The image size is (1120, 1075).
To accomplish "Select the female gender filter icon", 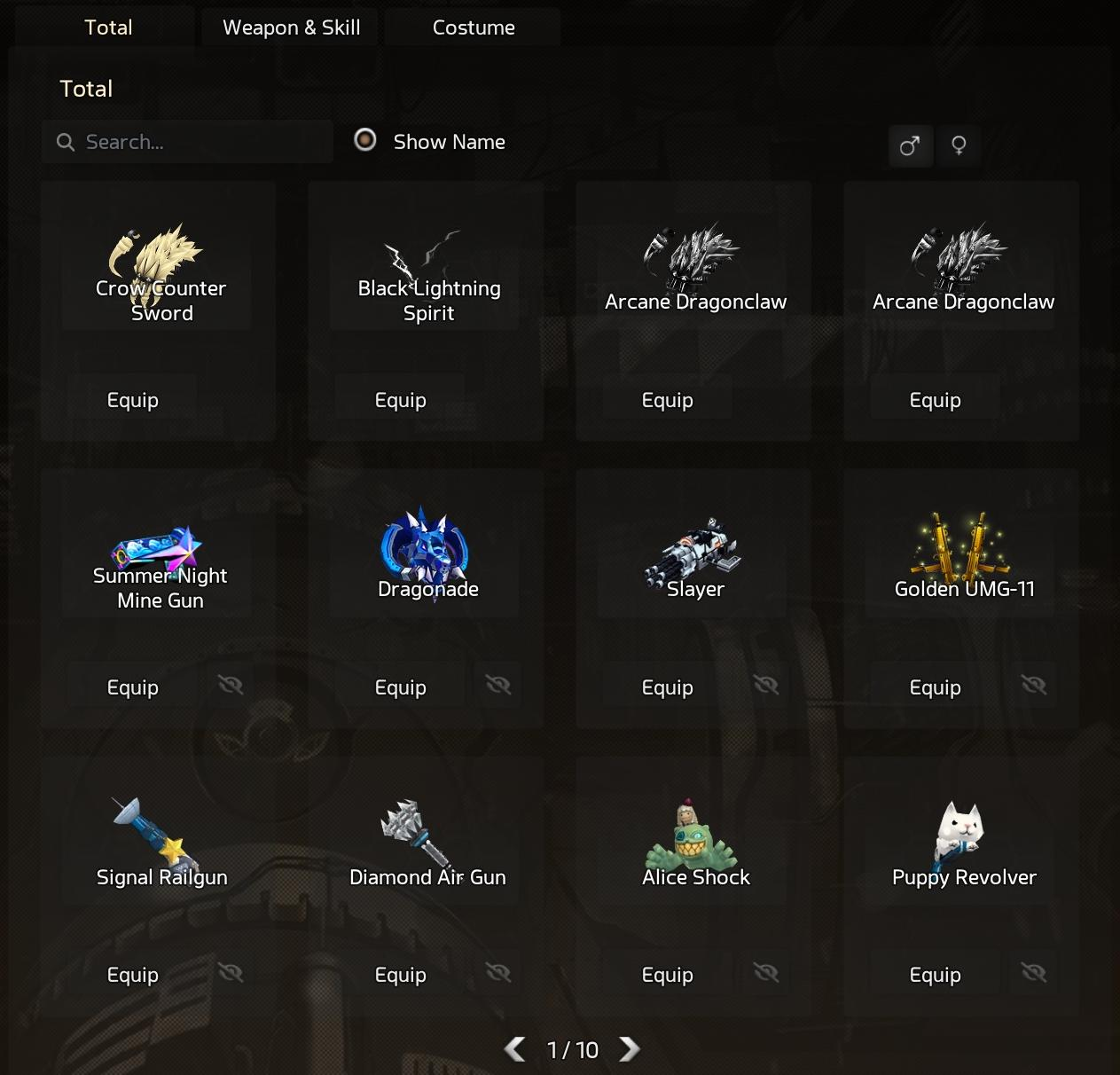I will click(x=959, y=145).
